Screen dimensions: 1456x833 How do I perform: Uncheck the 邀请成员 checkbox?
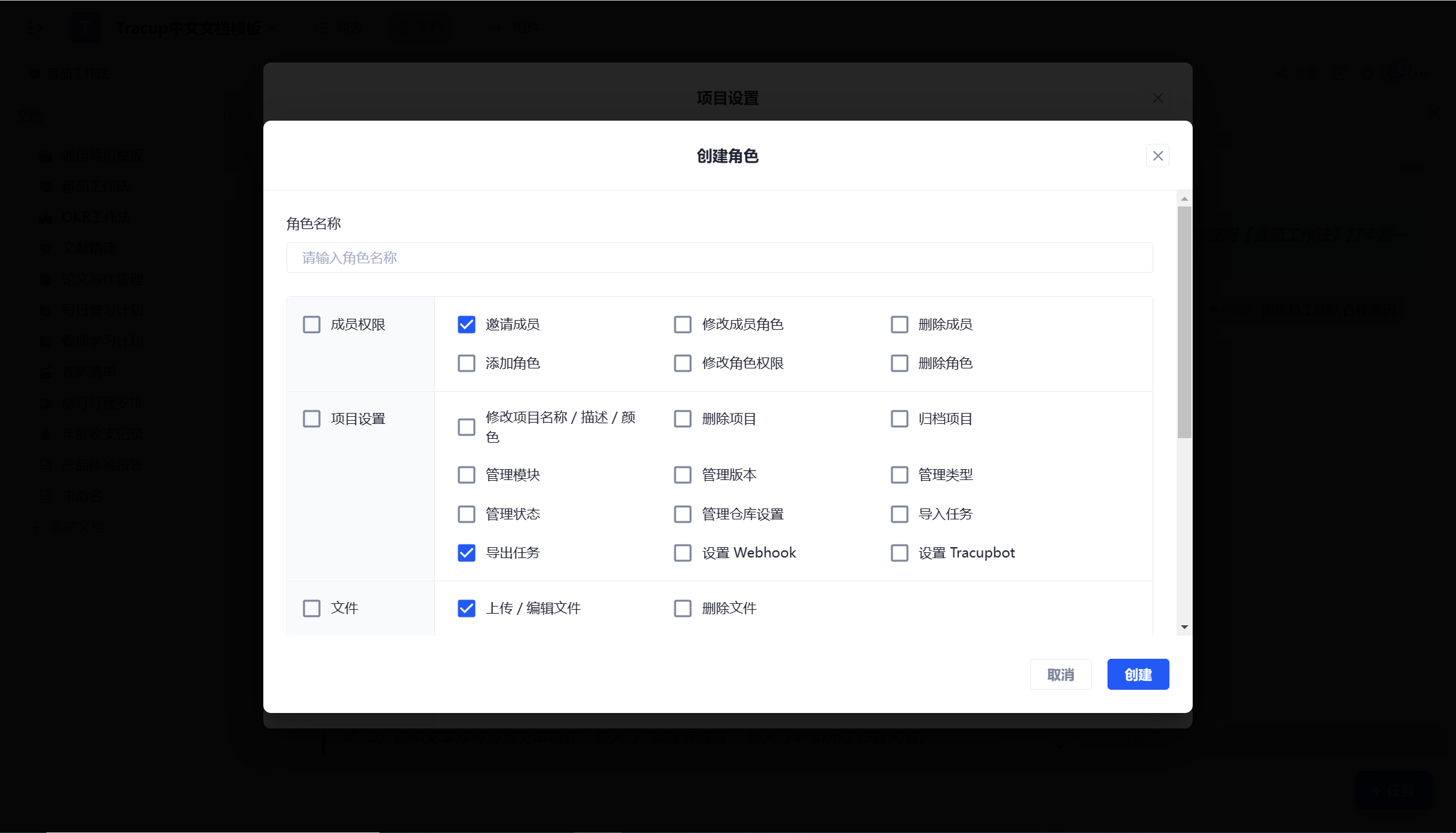(x=466, y=324)
